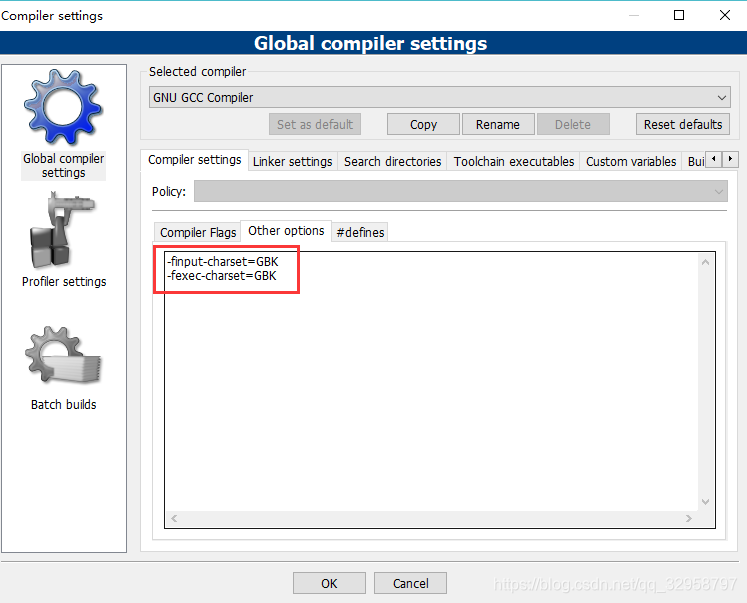Open the Batch builds icon
The width and height of the screenshot is (747, 603).
[63, 355]
